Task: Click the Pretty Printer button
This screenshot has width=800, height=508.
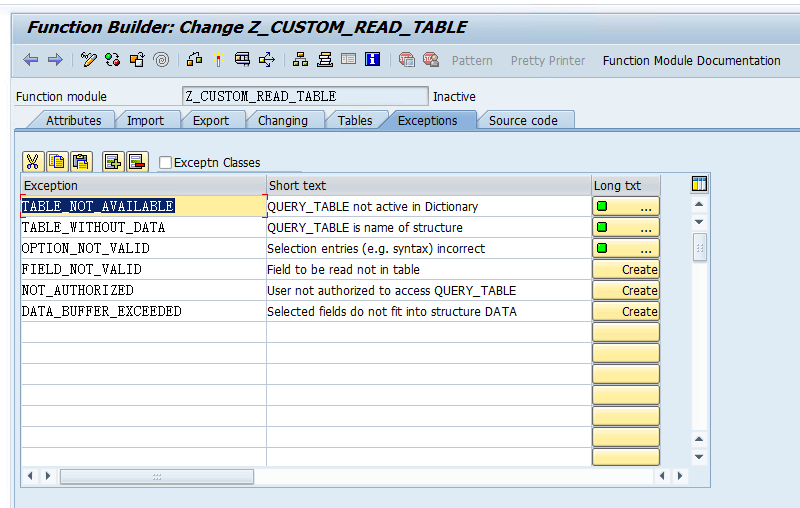Action: 548,61
